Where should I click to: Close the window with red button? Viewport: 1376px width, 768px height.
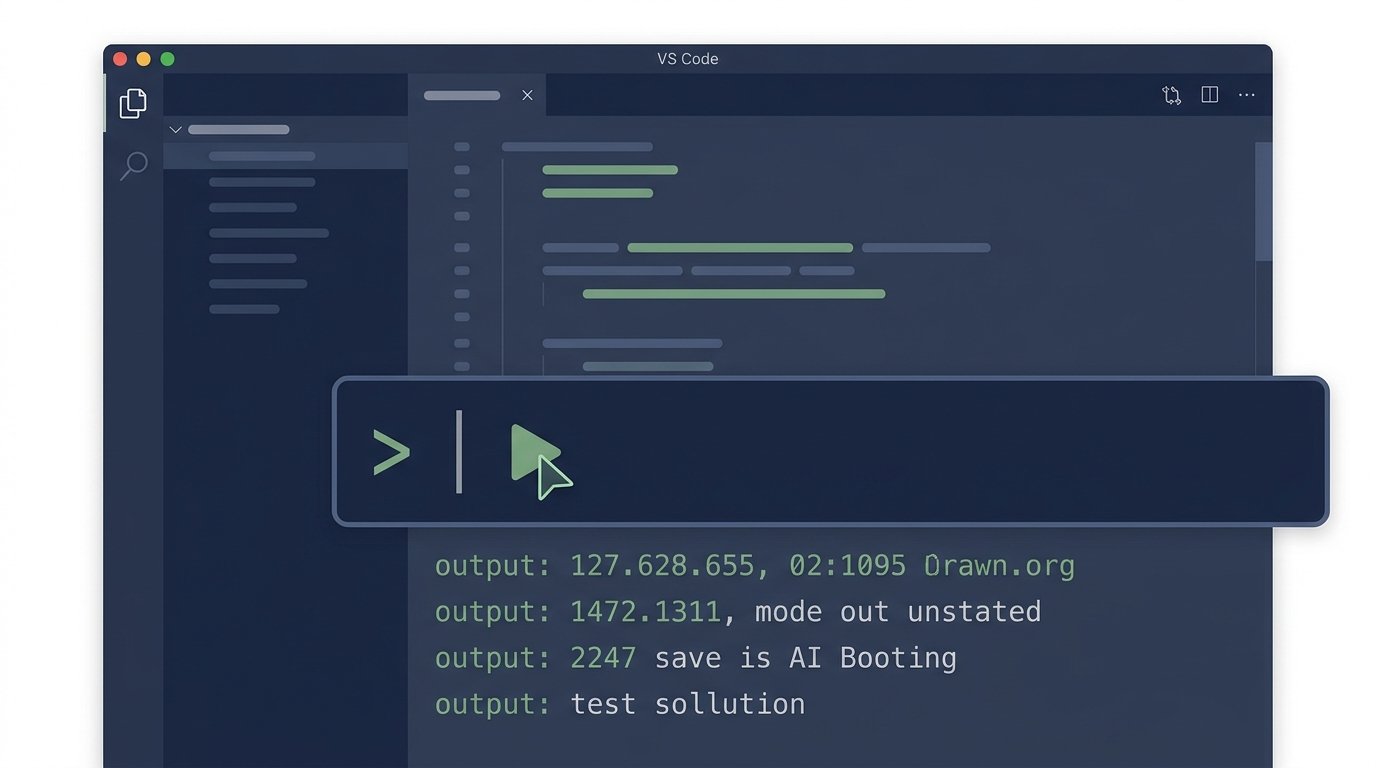tap(120, 59)
